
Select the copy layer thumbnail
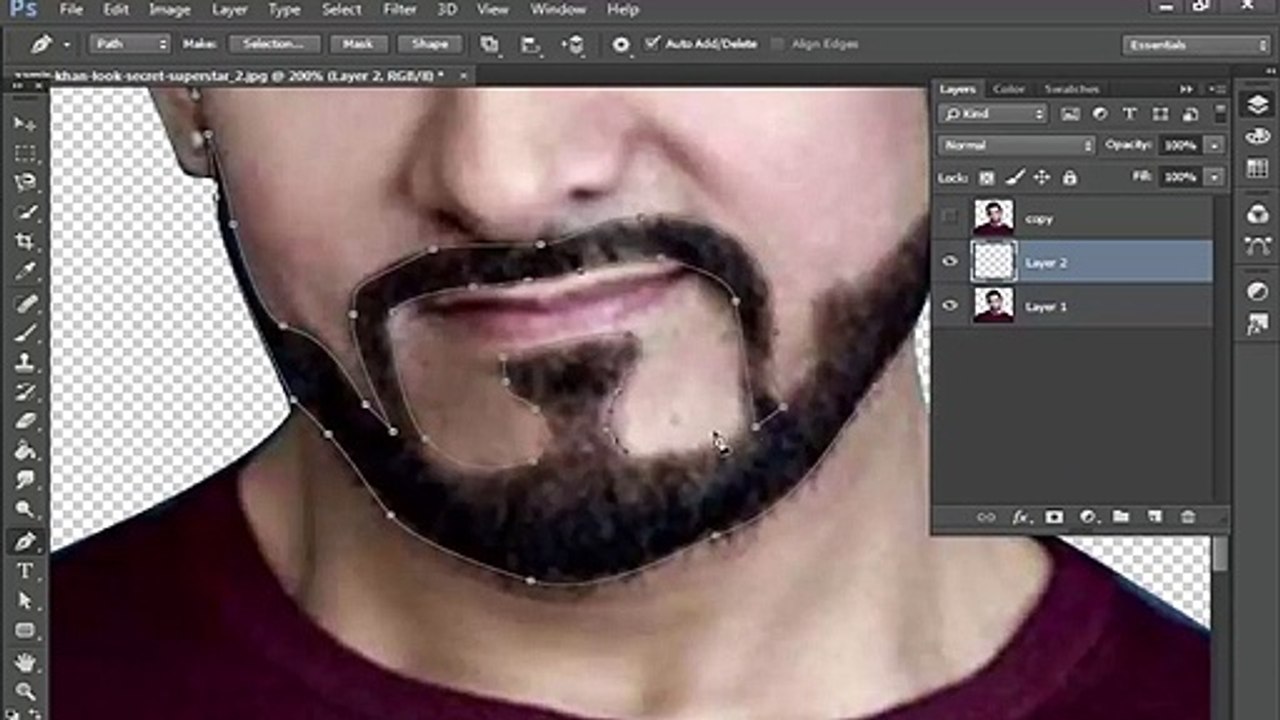[x=993, y=217]
